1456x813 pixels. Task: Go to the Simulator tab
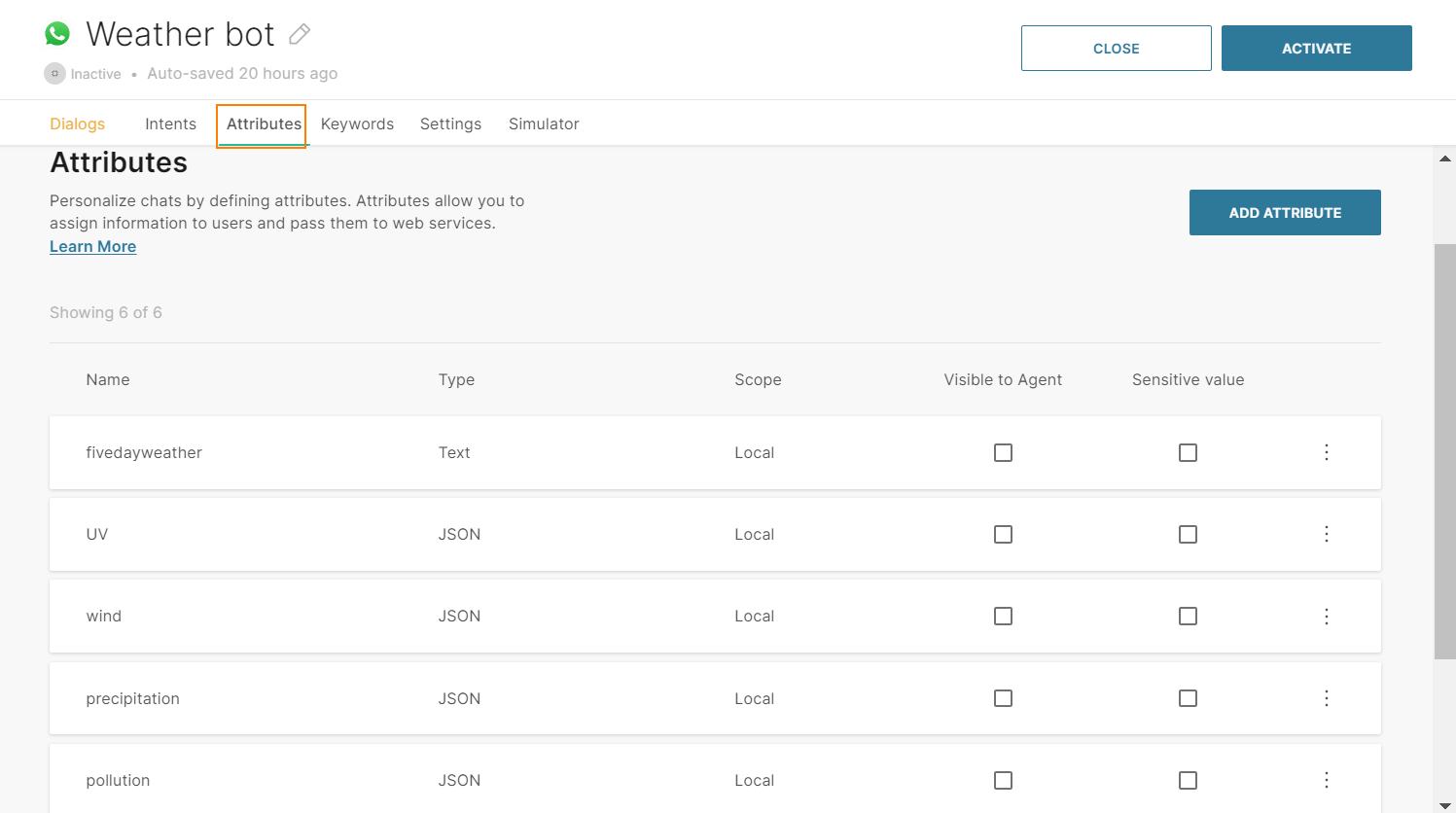[544, 124]
